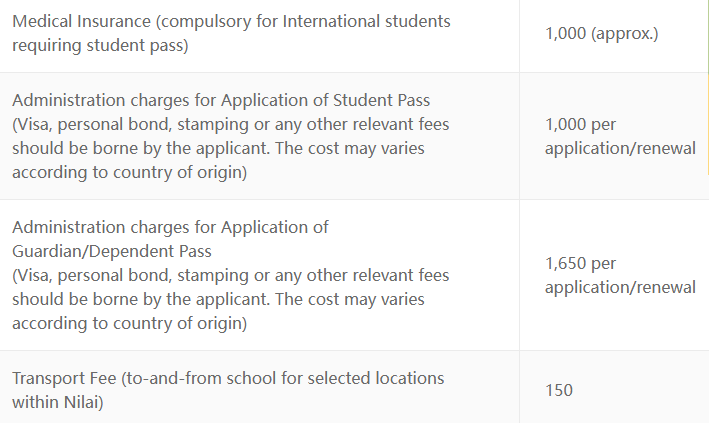
Task: Select the 1,650 per application/renewal fee
Action: [620, 275]
